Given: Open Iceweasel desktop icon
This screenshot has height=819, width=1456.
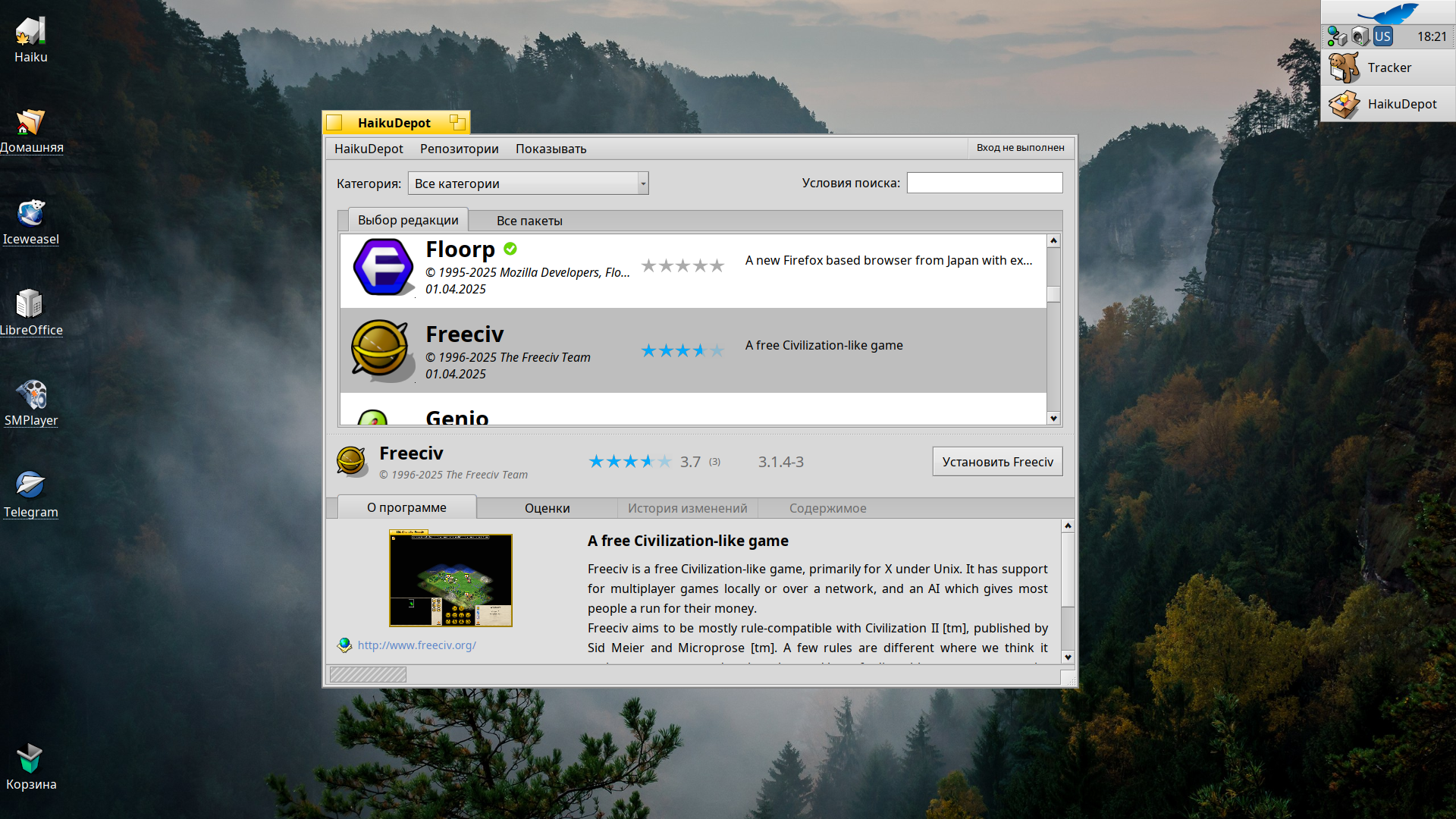Looking at the screenshot, I should [31, 215].
